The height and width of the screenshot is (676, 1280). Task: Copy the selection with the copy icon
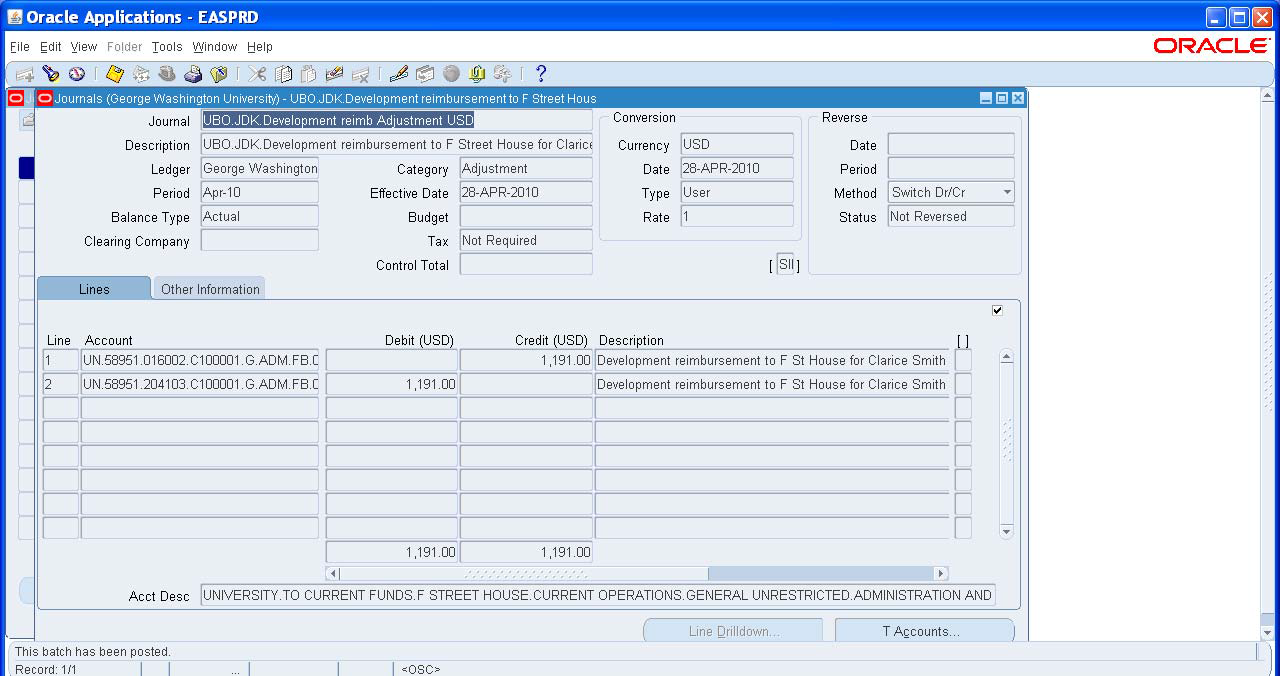[282, 73]
